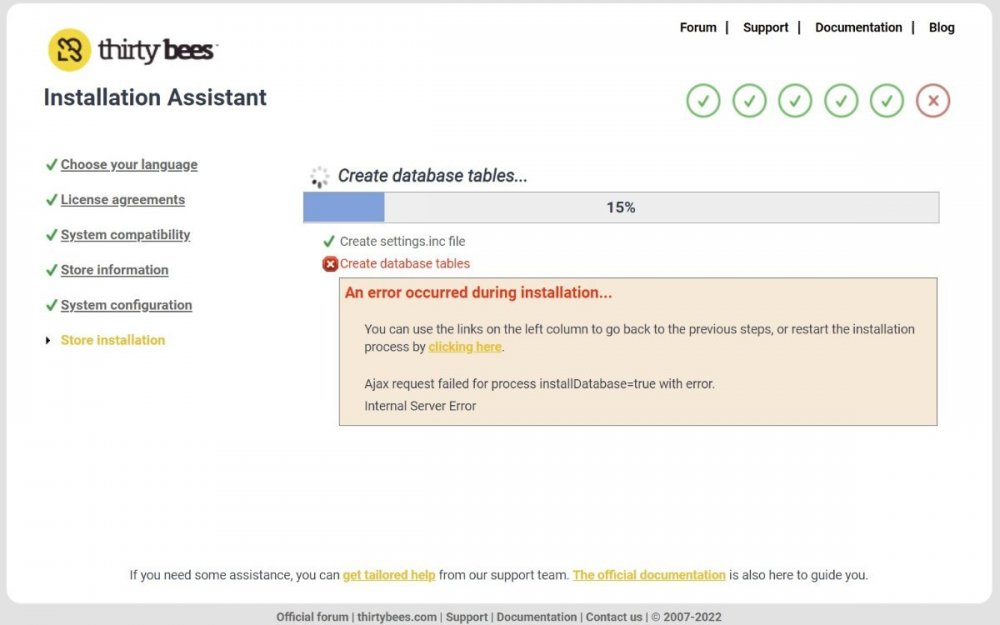This screenshot has height=625, width=1000.
Task: Open the Forum link in top navigation
Action: click(x=698, y=28)
